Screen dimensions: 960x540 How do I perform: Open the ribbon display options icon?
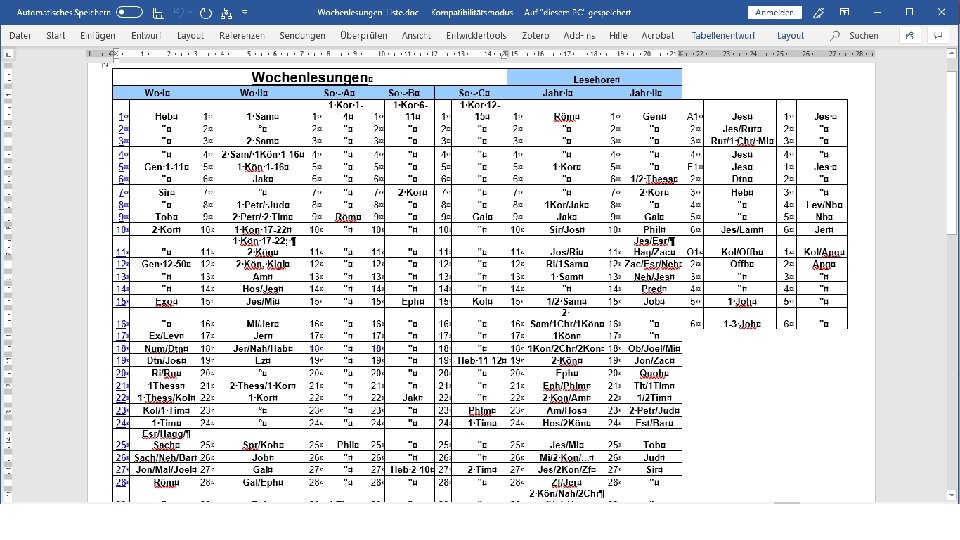click(x=844, y=12)
